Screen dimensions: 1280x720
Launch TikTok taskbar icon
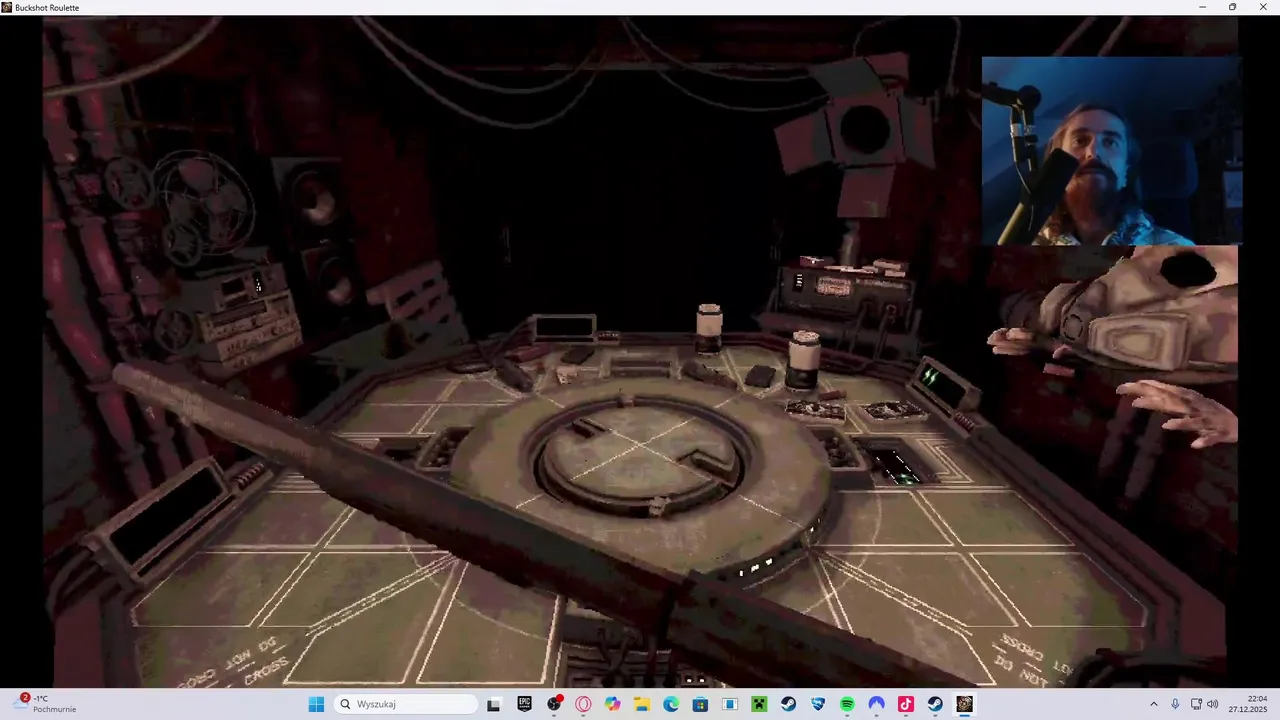[906, 704]
